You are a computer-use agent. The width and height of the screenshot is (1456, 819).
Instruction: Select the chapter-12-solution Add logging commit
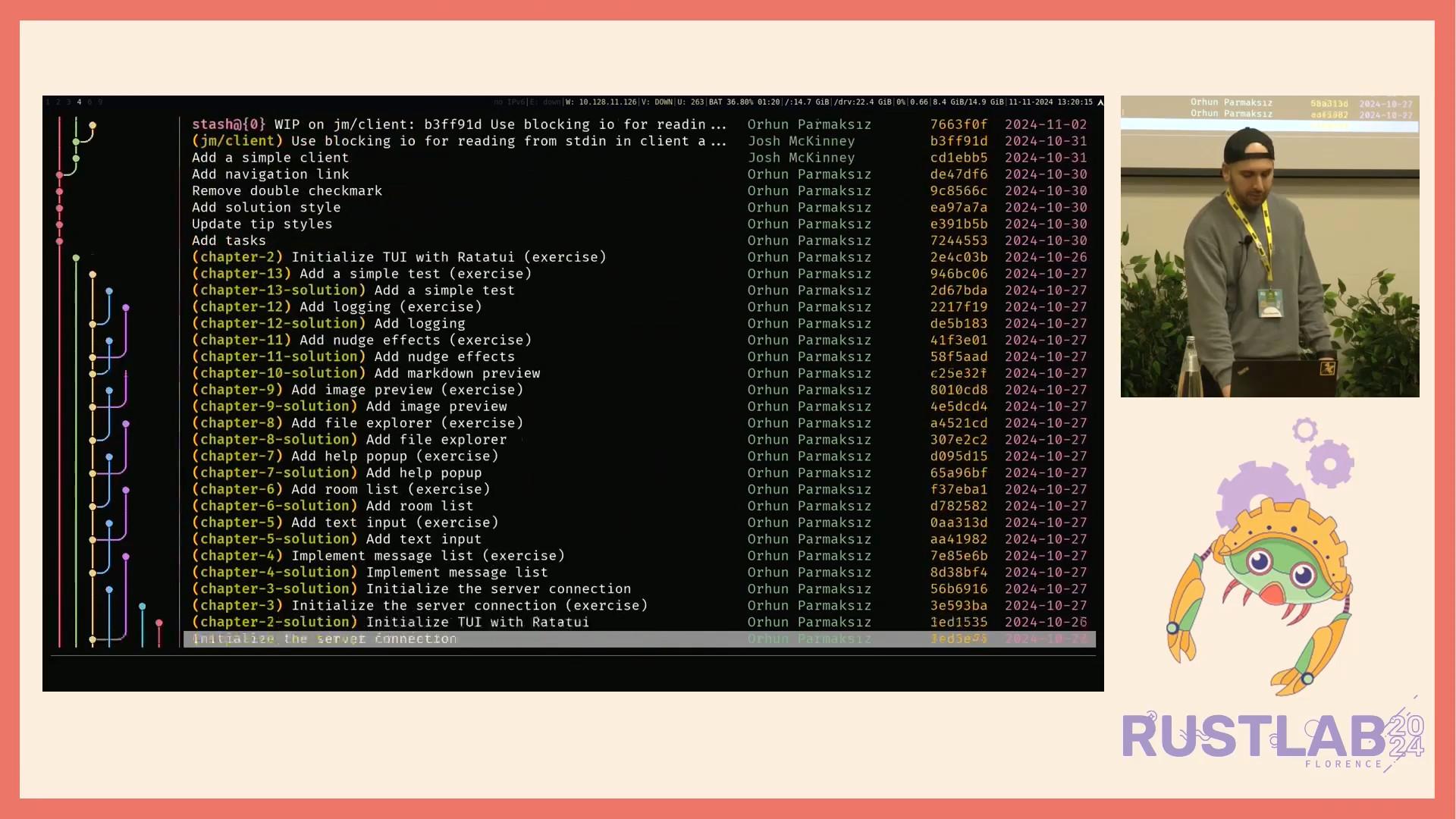pyautogui.click(x=639, y=324)
